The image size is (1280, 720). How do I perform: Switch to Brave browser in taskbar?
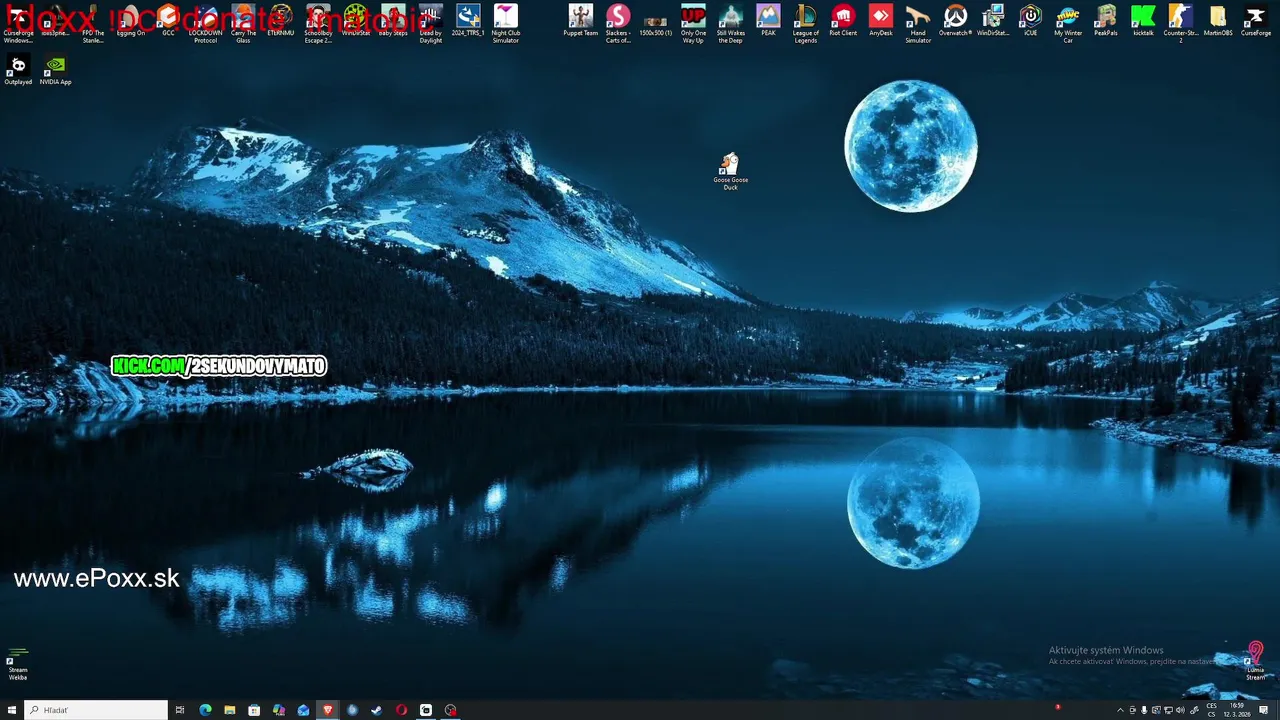(x=327, y=710)
